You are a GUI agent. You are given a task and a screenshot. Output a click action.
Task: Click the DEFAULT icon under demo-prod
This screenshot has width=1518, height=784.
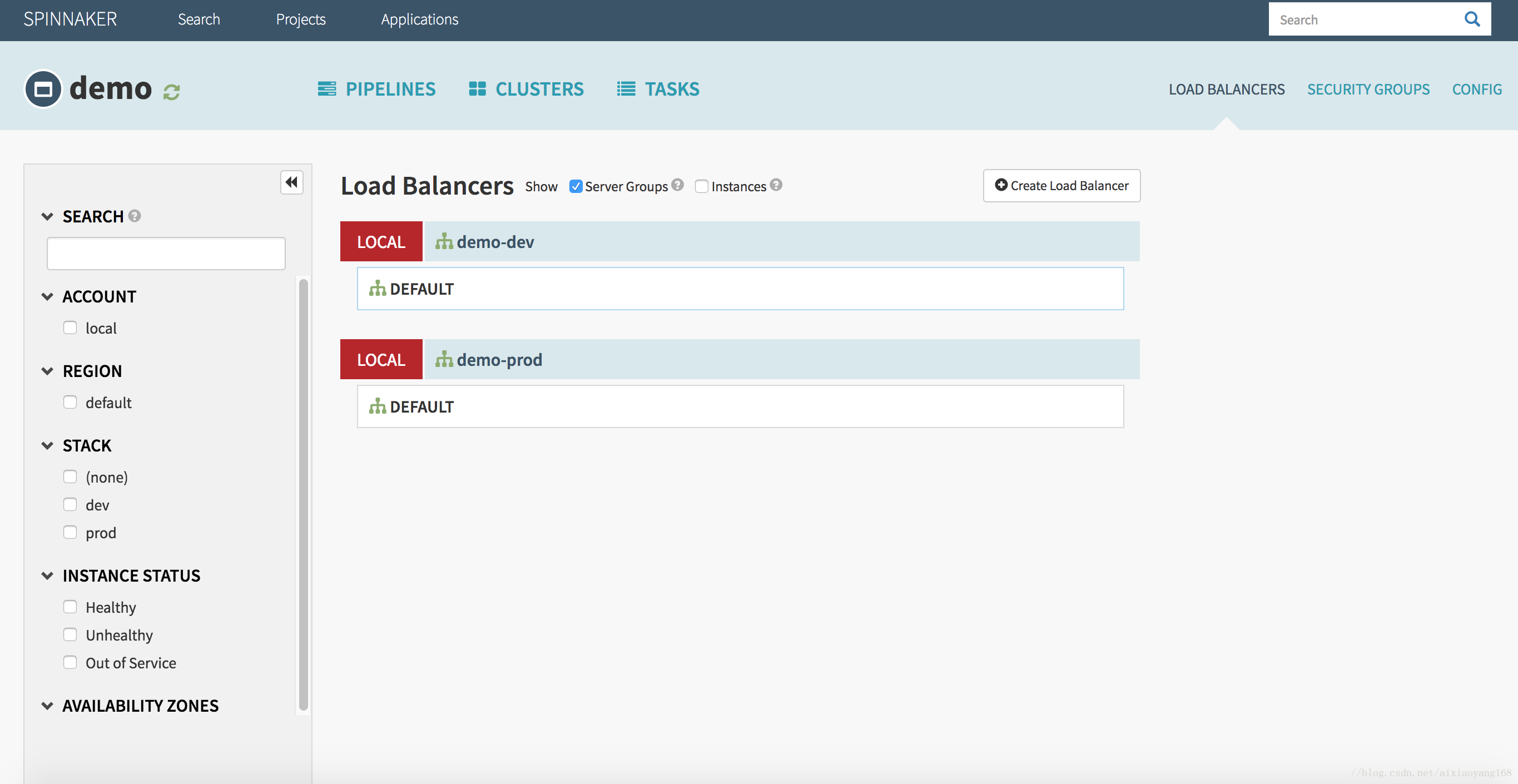(x=377, y=406)
